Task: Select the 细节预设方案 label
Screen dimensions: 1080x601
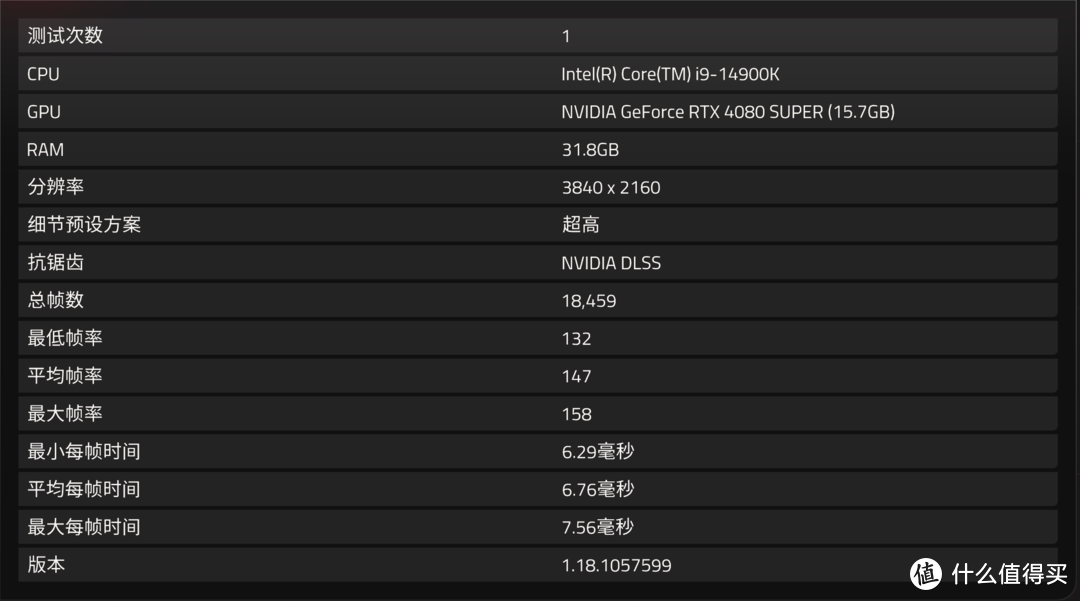Action: click(83, 224)
